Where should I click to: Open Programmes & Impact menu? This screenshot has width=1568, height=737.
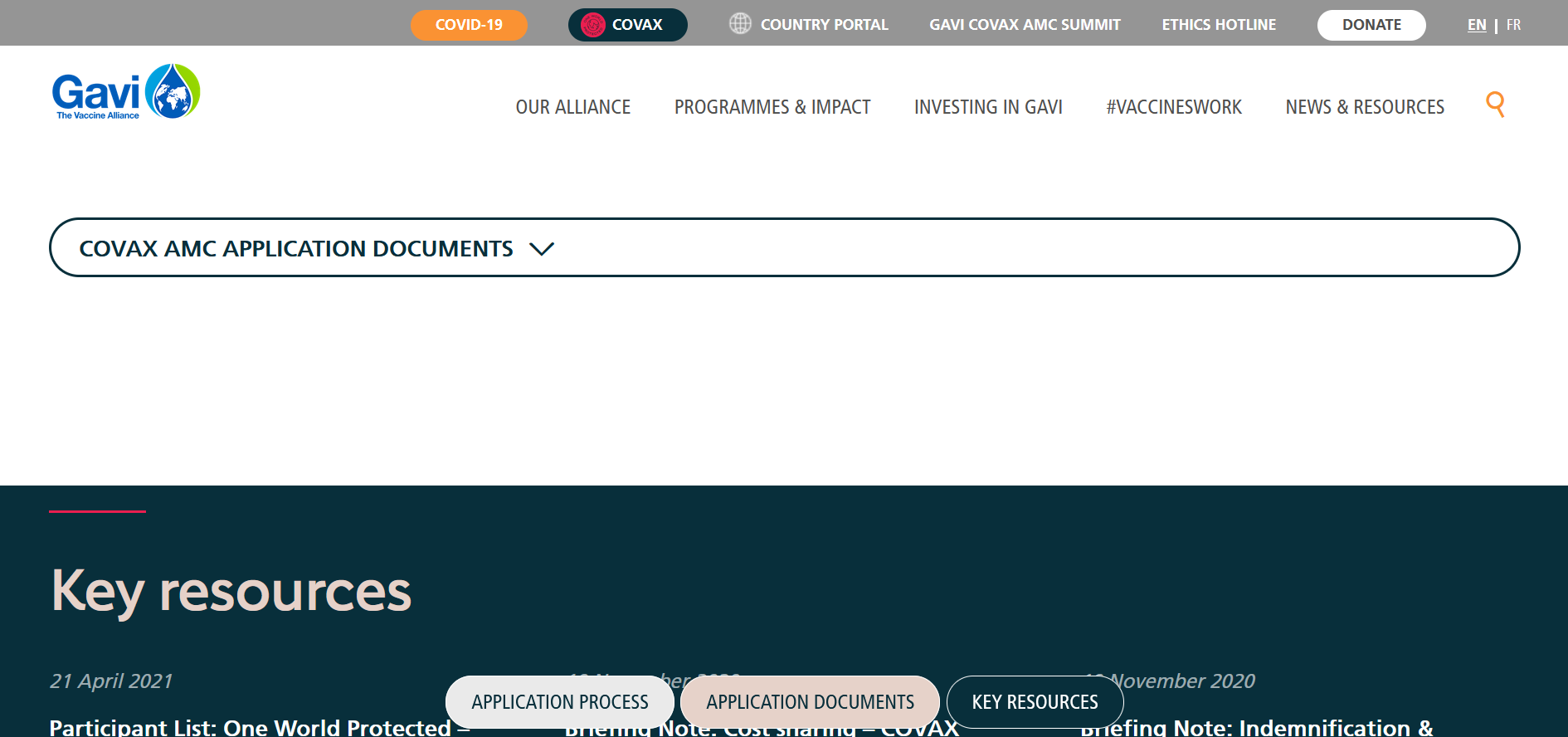(x=772, y=107)
